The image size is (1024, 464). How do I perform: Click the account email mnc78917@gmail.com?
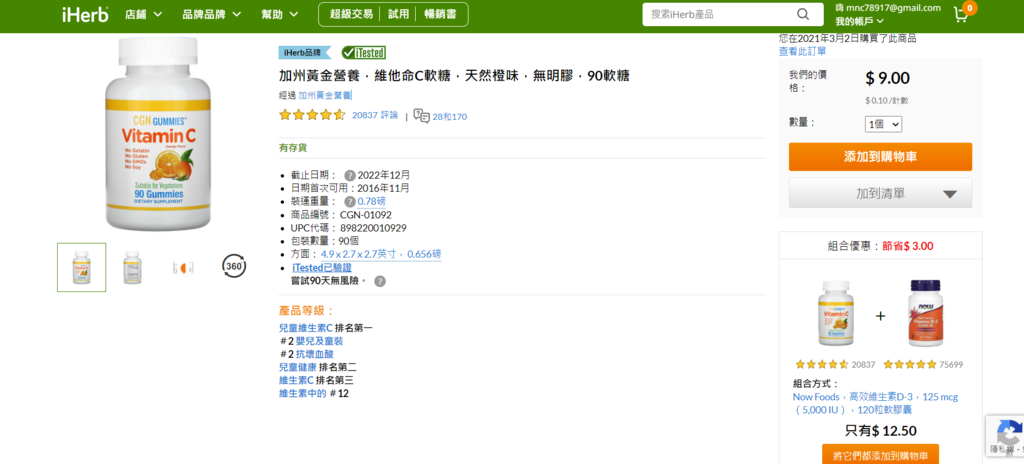tap(894, 8)
